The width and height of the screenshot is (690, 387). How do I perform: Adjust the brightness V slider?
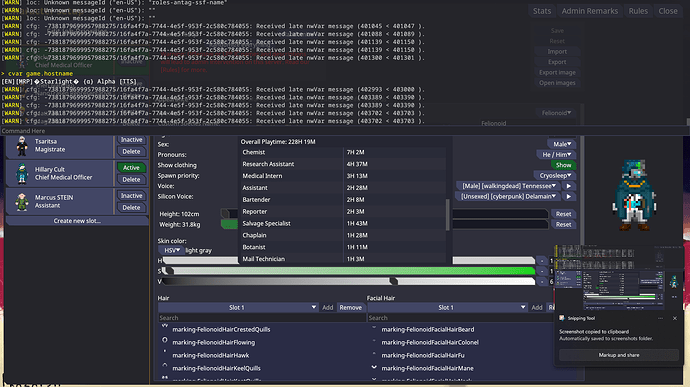pyautogui.click(x=349, y=282)
